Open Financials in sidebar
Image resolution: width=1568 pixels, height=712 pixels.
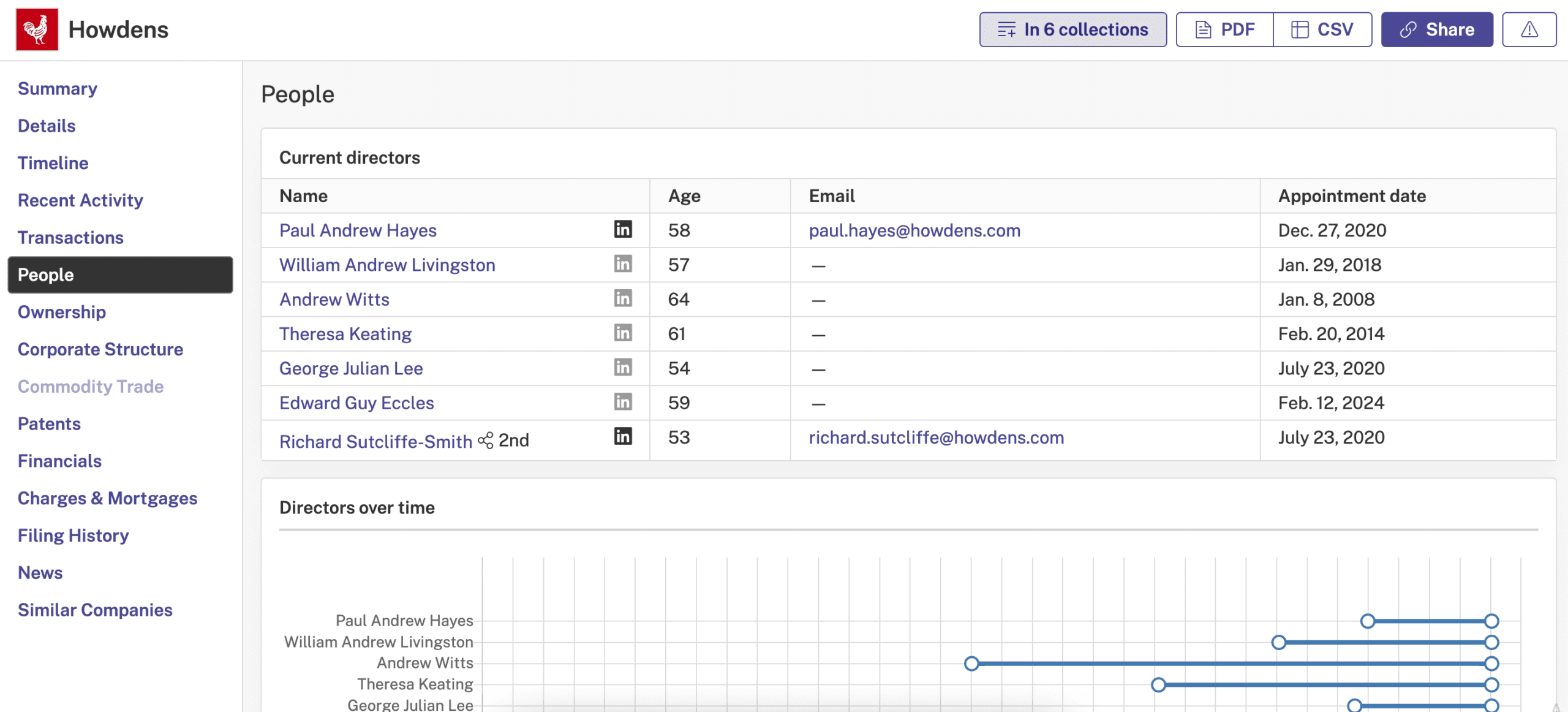59,461
